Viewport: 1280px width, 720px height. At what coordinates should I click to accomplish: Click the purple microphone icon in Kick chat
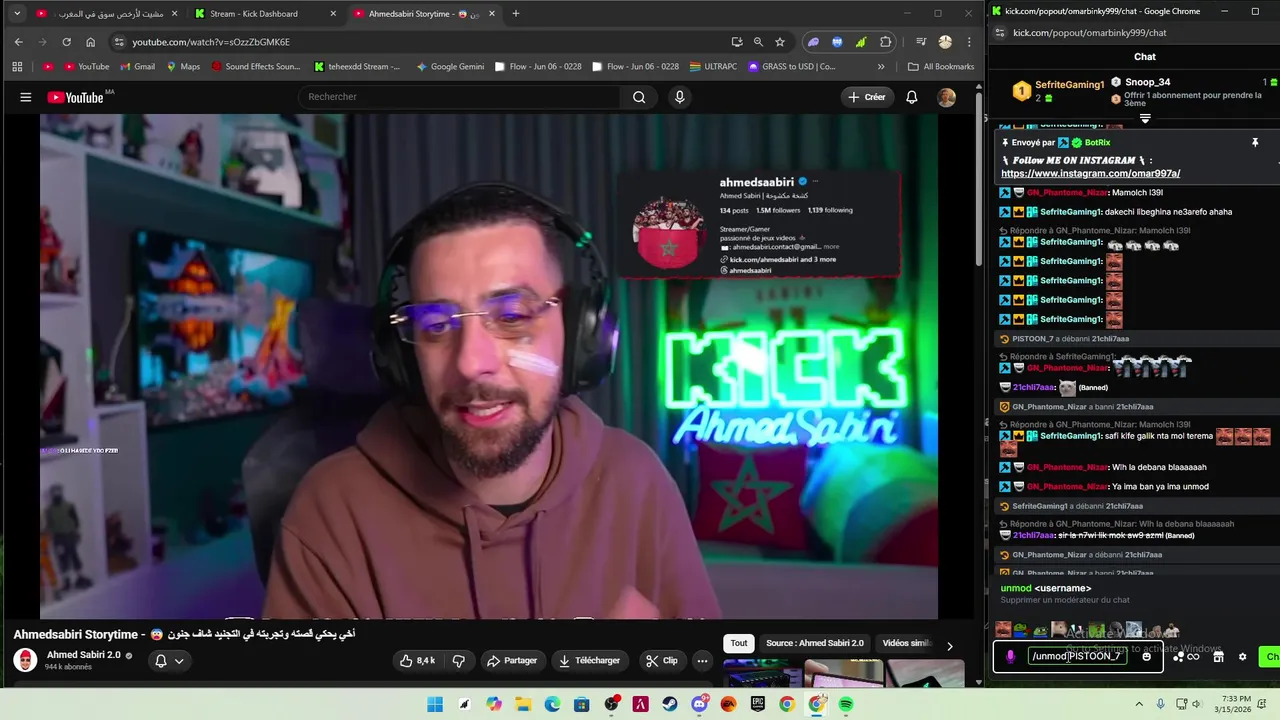1010,657
